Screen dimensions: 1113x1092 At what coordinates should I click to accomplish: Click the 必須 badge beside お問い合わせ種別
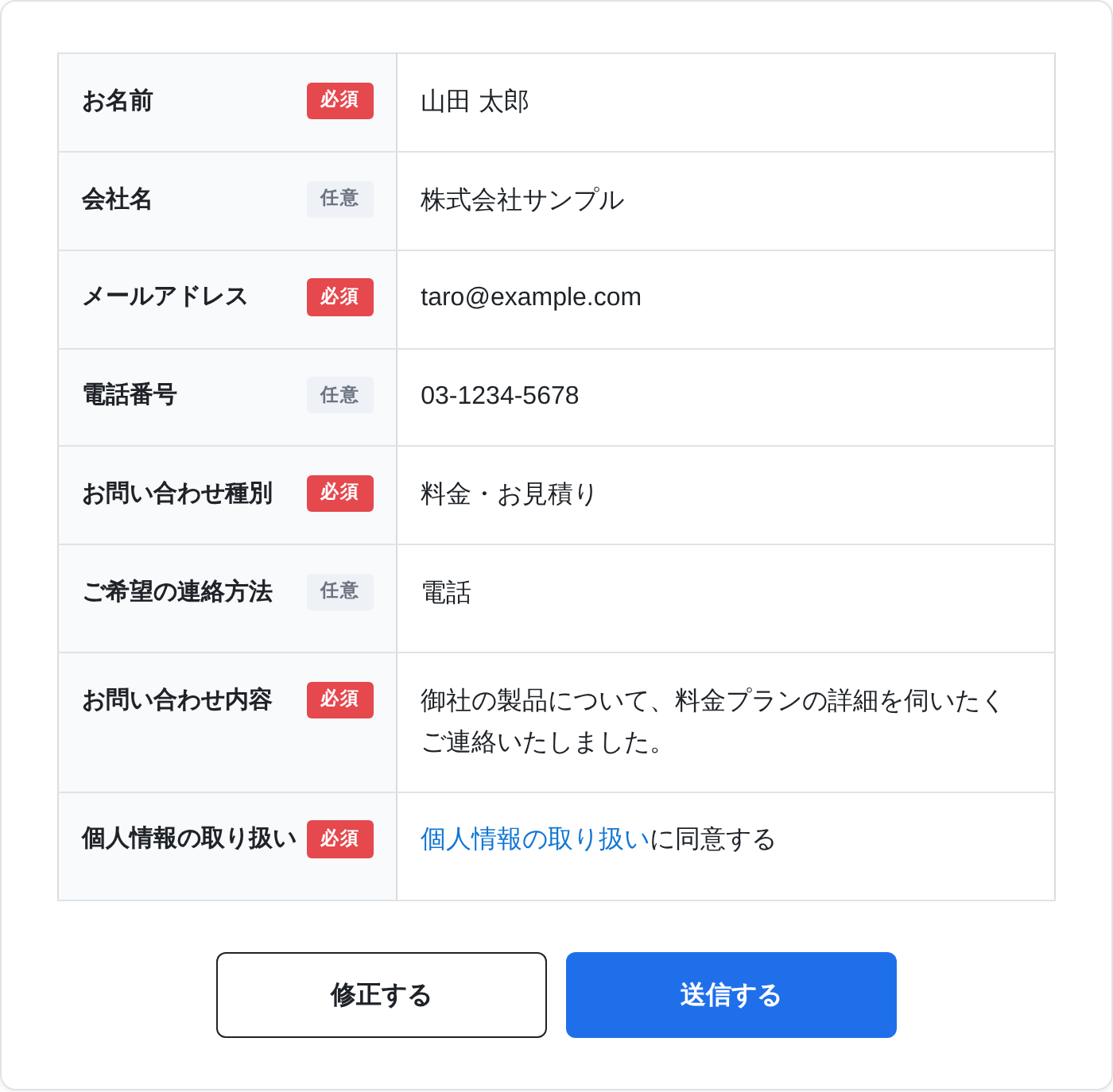click(340, 494)
